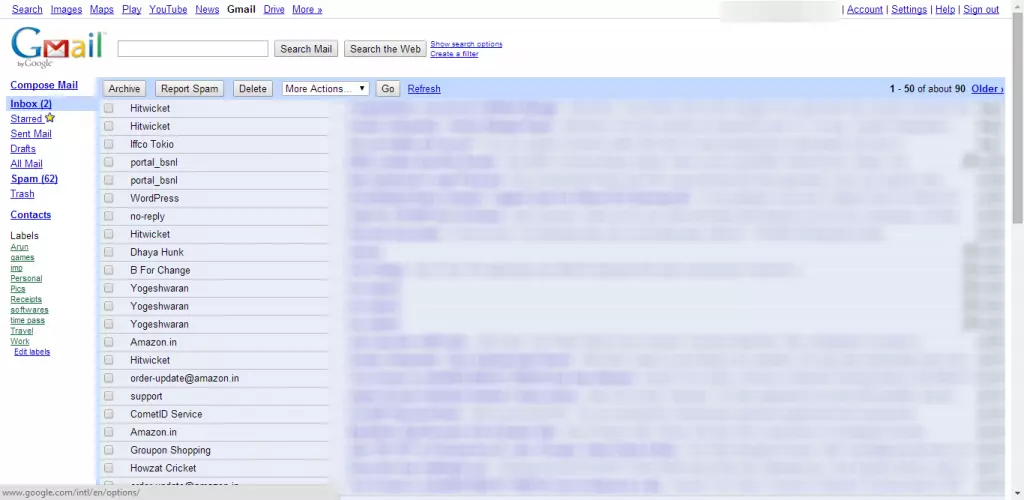Open the Sent Mail folder
Viewport: 1024px width, 500px height.
coord(31,134)
